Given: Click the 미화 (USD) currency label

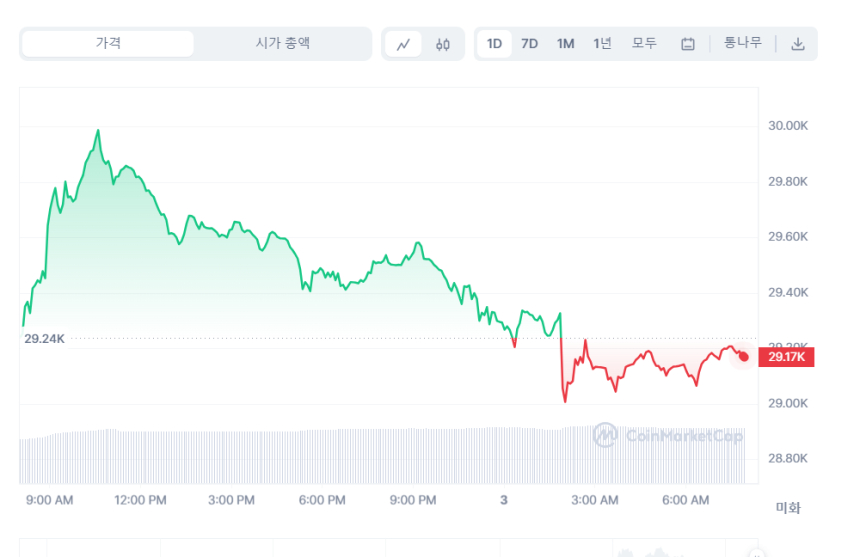Looking at the screenshot, I should coord(788,507).
